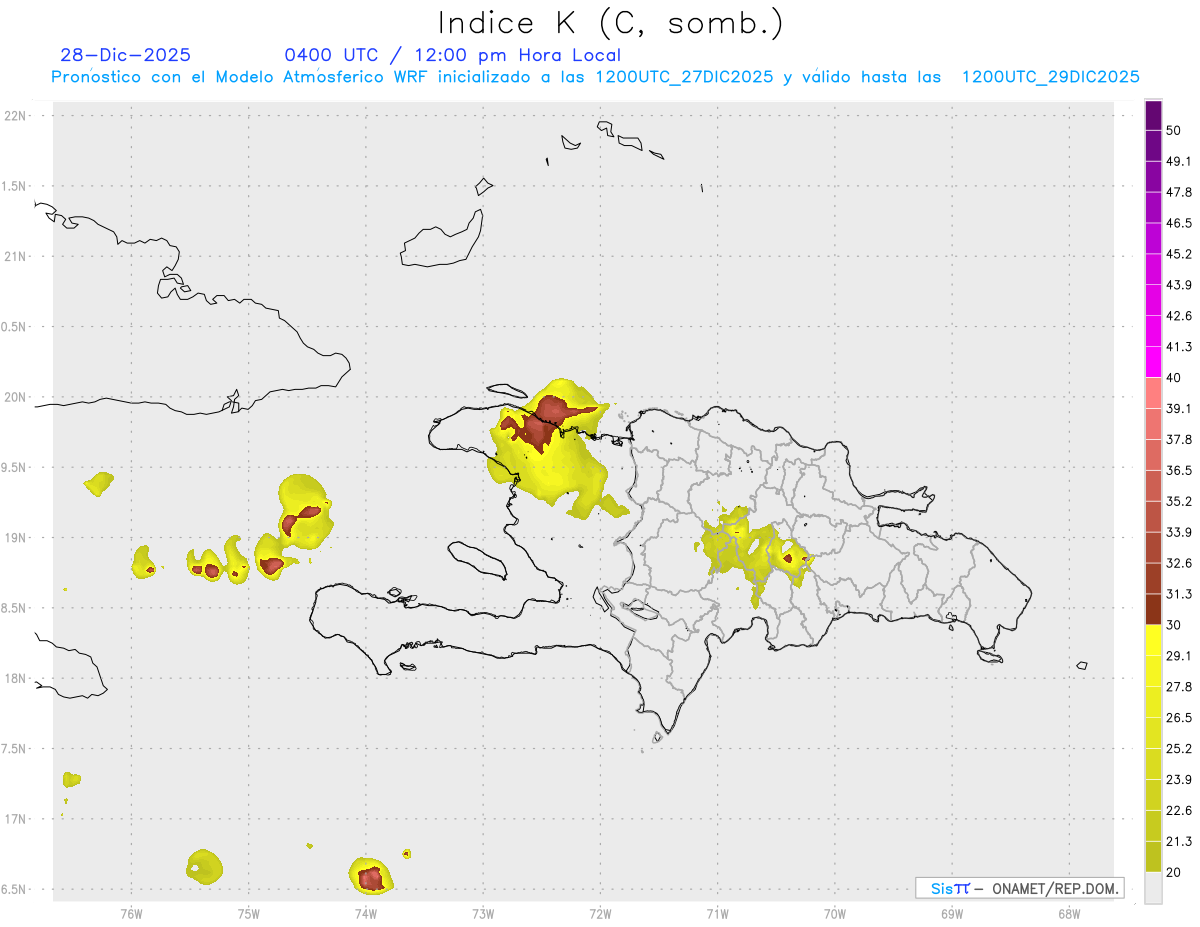Select the "43.9" legend value
1200x927 pixels.
(x=1179, y=285)
